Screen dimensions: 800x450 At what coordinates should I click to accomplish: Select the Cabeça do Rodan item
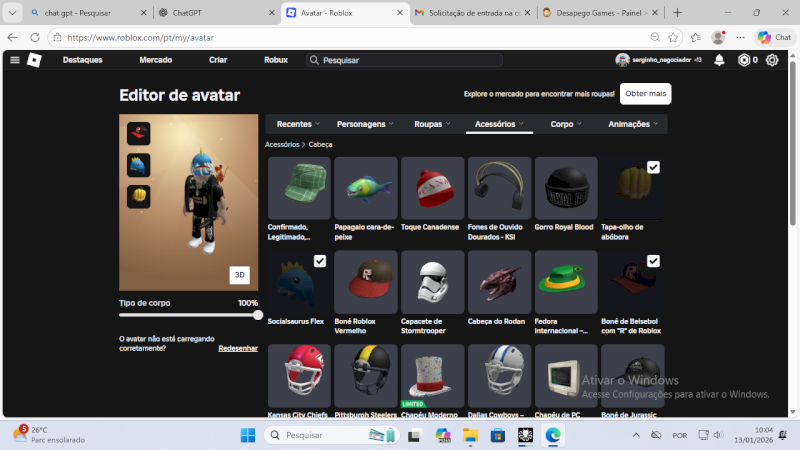coord(499,282)
